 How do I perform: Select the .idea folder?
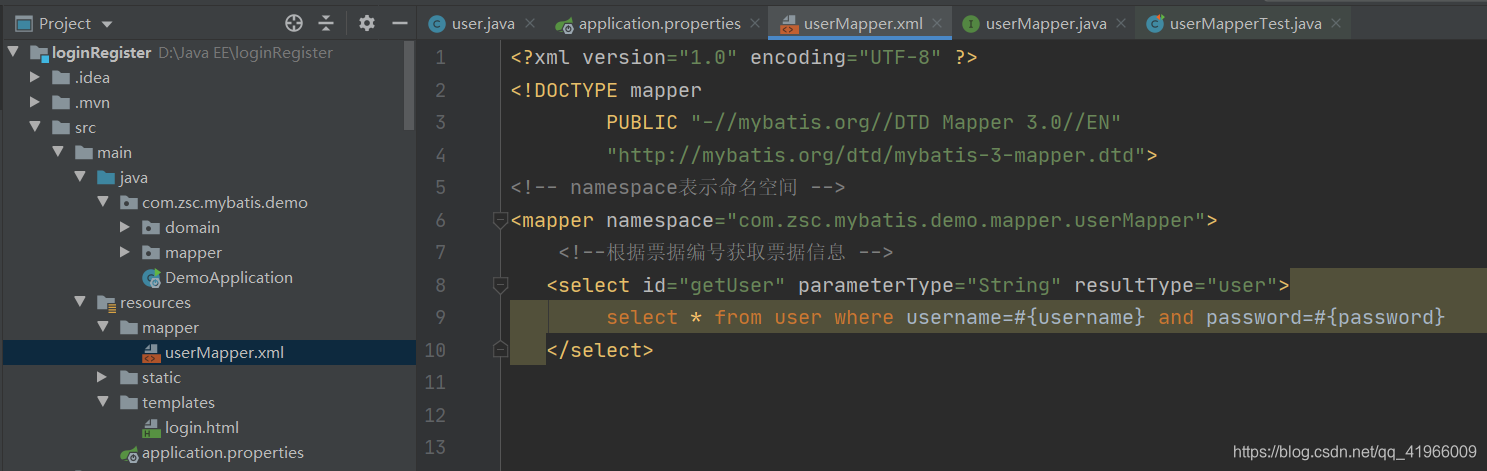[x=92, y=78]
